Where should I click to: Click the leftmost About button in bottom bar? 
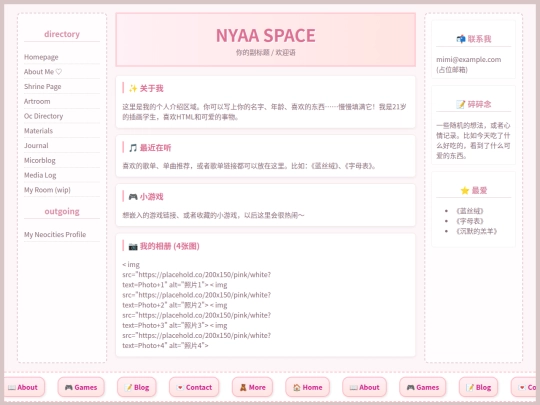pos(23,387)
